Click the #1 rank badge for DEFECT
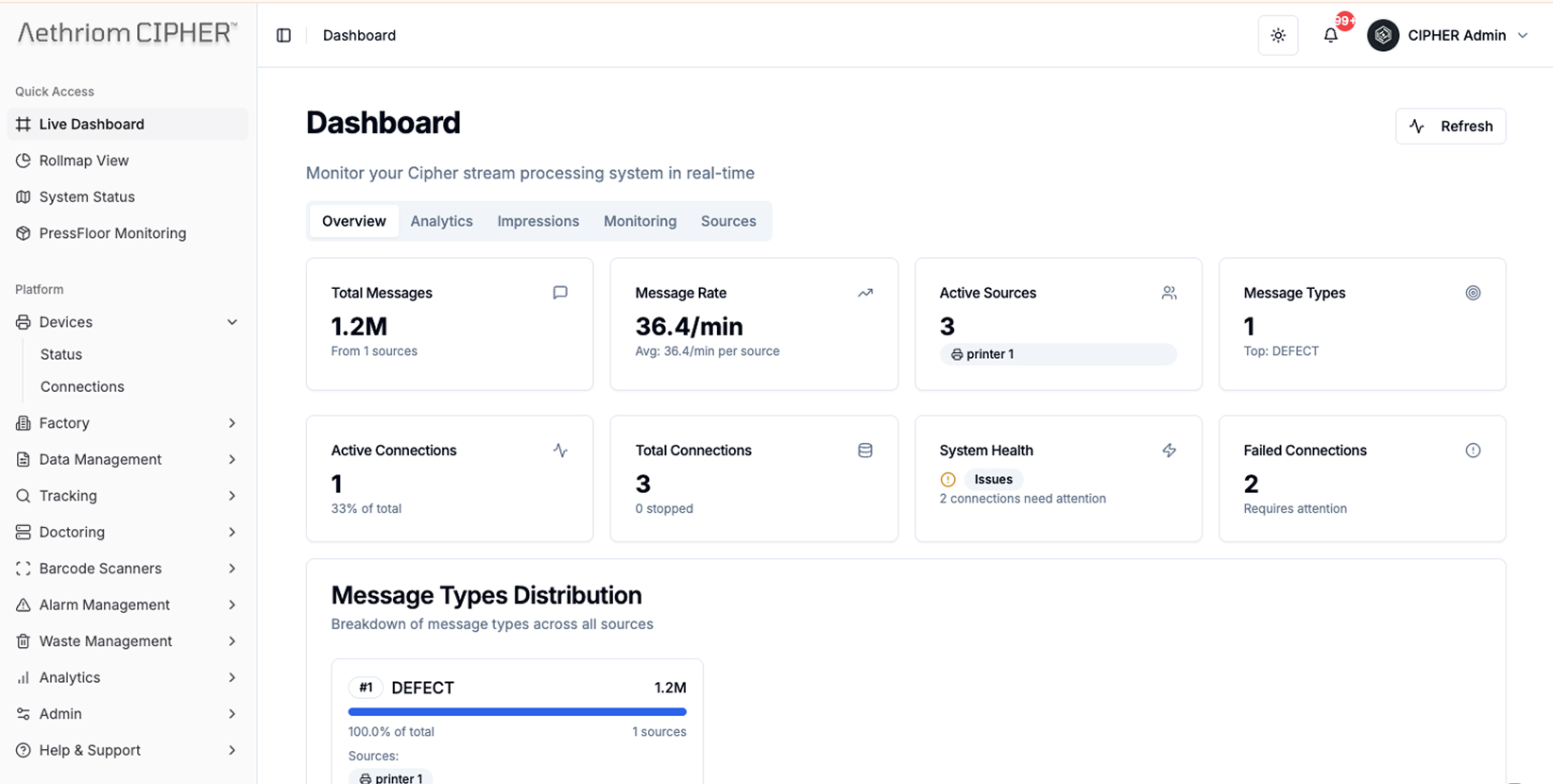Image resolution: width=1553 pixels, height=784 pixels. 366,688
